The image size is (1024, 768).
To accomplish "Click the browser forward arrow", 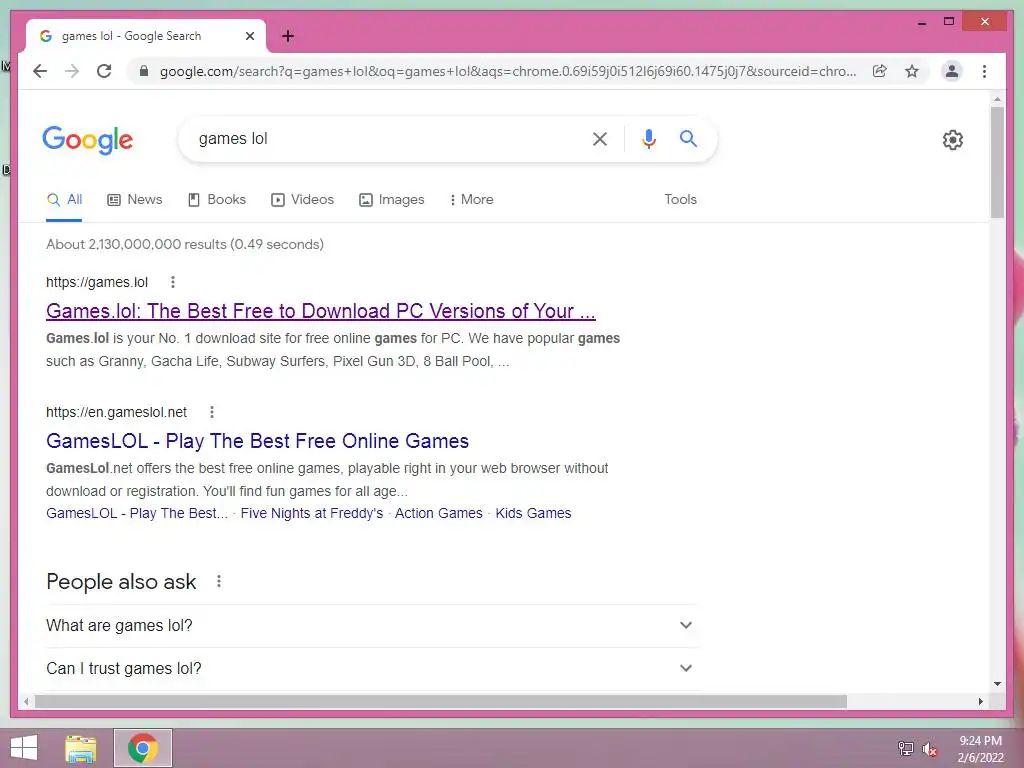I will click(72, 71).
